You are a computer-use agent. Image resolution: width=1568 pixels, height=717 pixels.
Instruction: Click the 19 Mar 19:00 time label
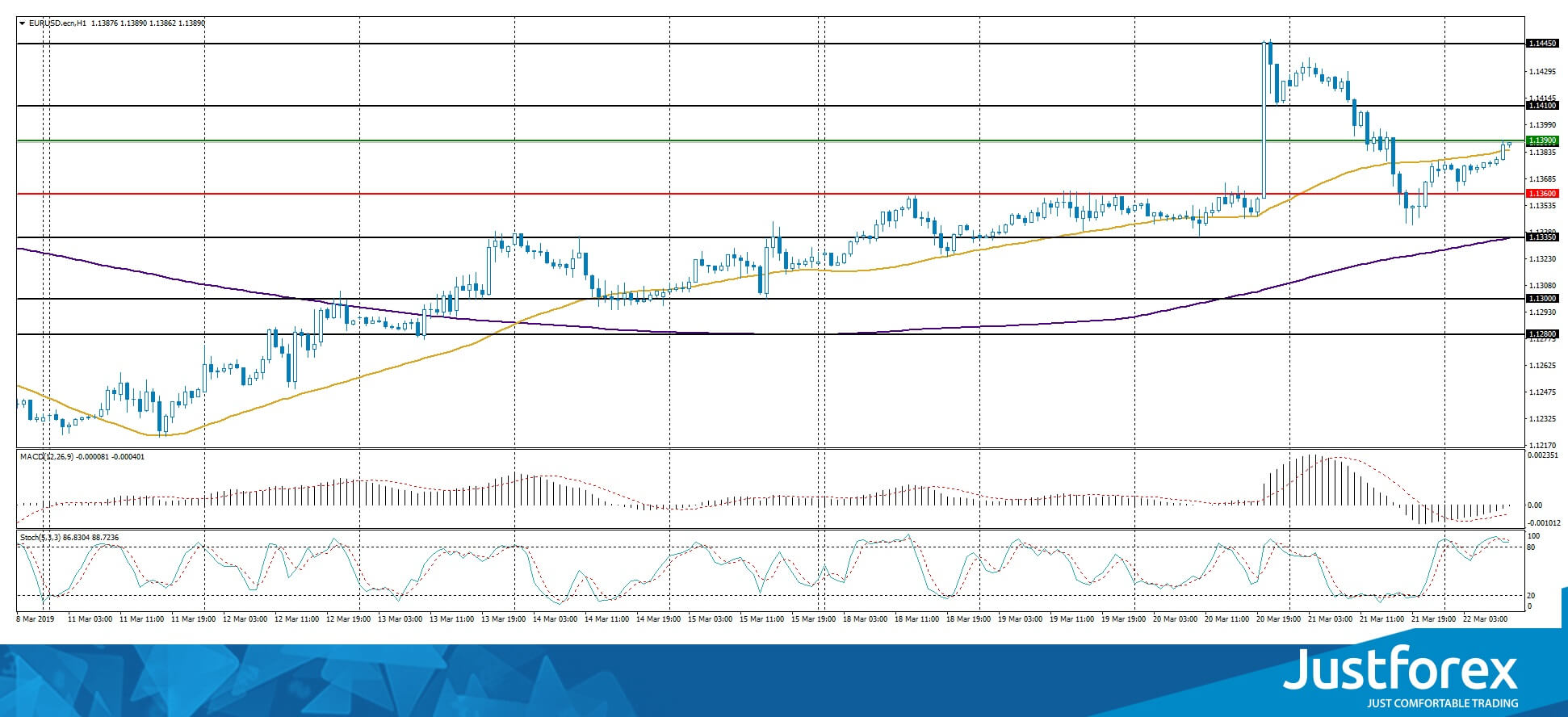click(x=1124, y=619)
